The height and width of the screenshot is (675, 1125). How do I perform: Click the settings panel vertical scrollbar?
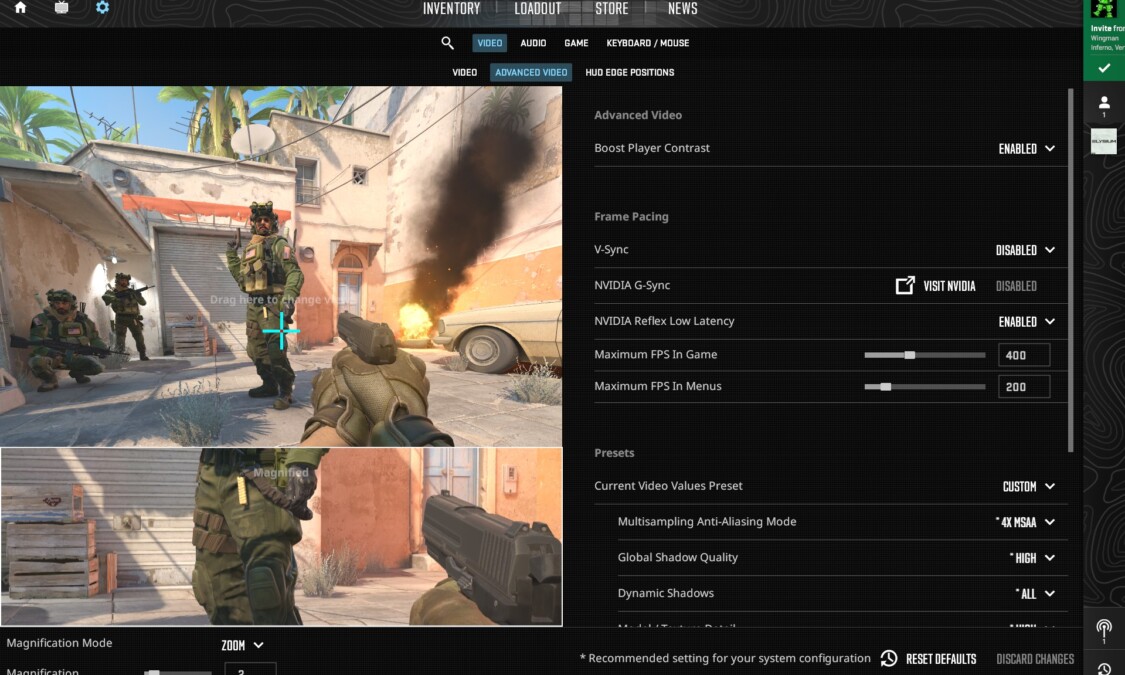pos(1070,270)
